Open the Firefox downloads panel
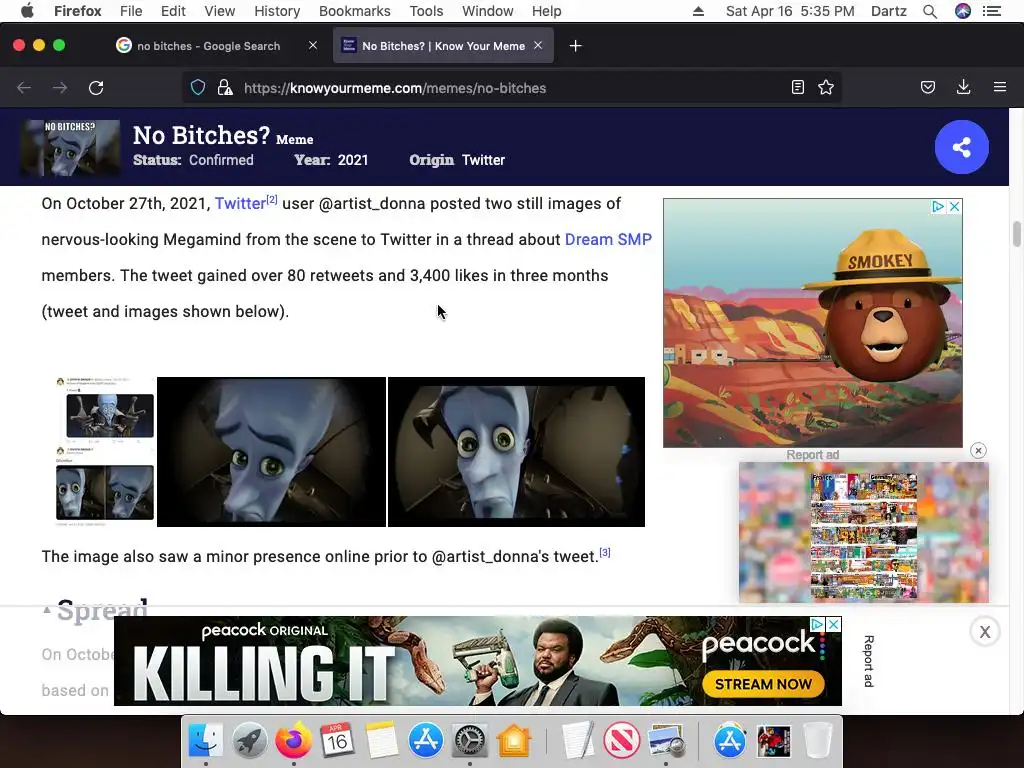The width and height of the screenshot is (1024, 768). pyautogui.click(x=963, y=88)
